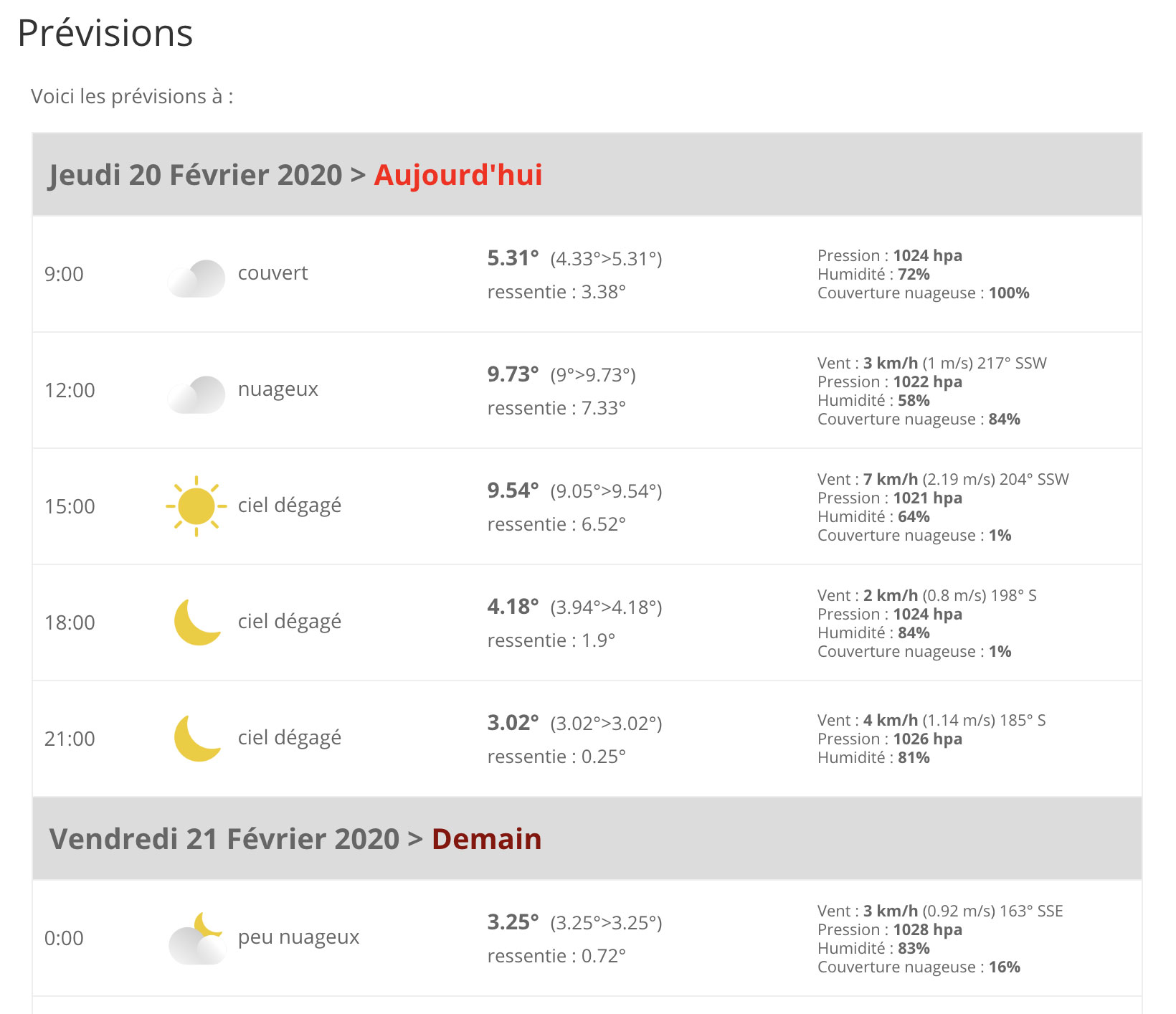Click the ressentie 0.25° text

556,757
